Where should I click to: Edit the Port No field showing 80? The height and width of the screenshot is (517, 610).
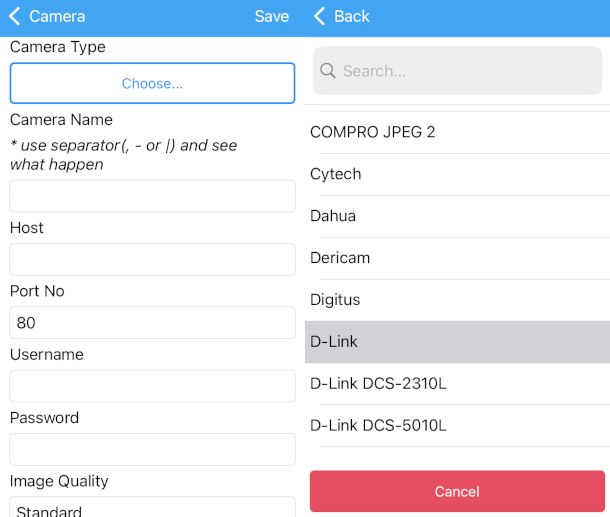(x=152, y=323)
